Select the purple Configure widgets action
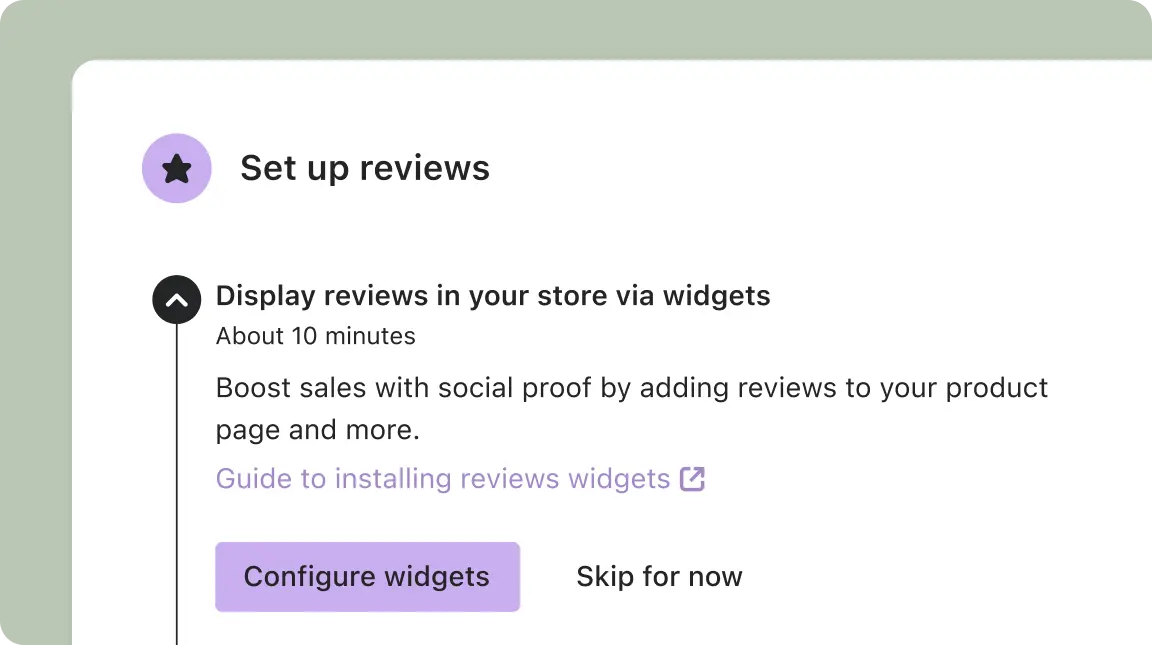Image resolution: width=1152 pixels, height=645 pixels. pyautogui.click(x=367, y=576)
